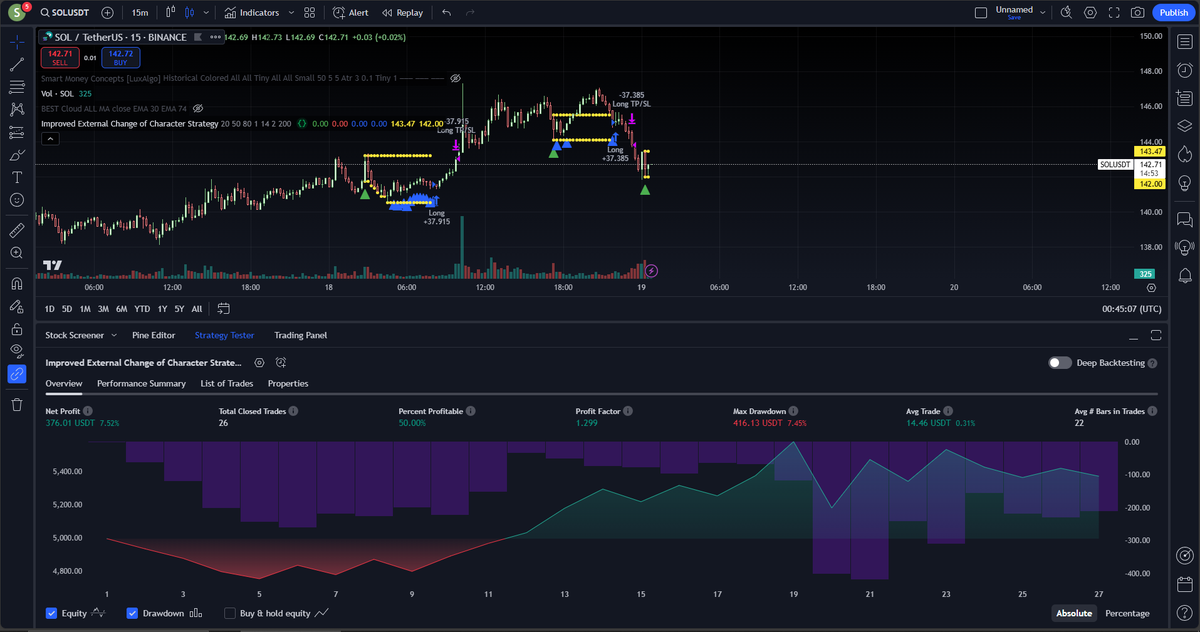Click the blue Publish button
The width and height of the screenshot is (1200, 632).
[1173, 13]
